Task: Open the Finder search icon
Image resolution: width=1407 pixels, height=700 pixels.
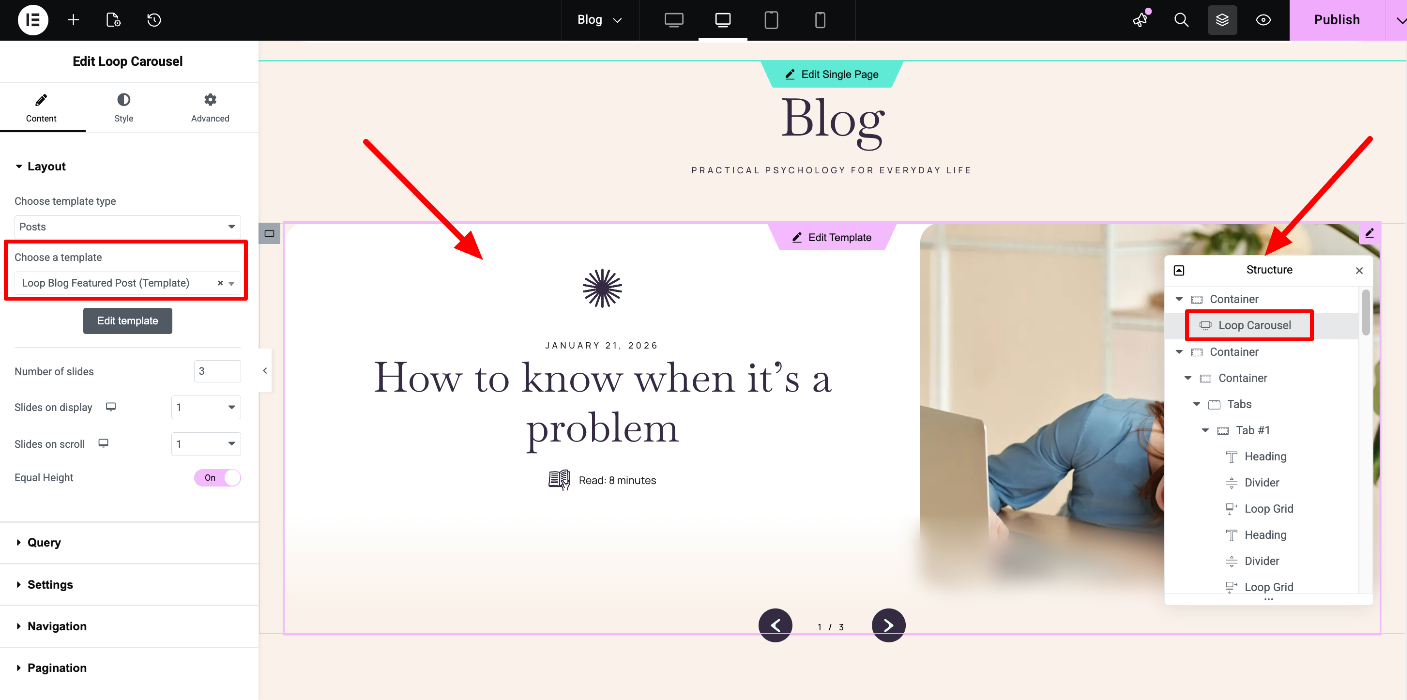Action: pyautogui.click(x=1181, y=20)
